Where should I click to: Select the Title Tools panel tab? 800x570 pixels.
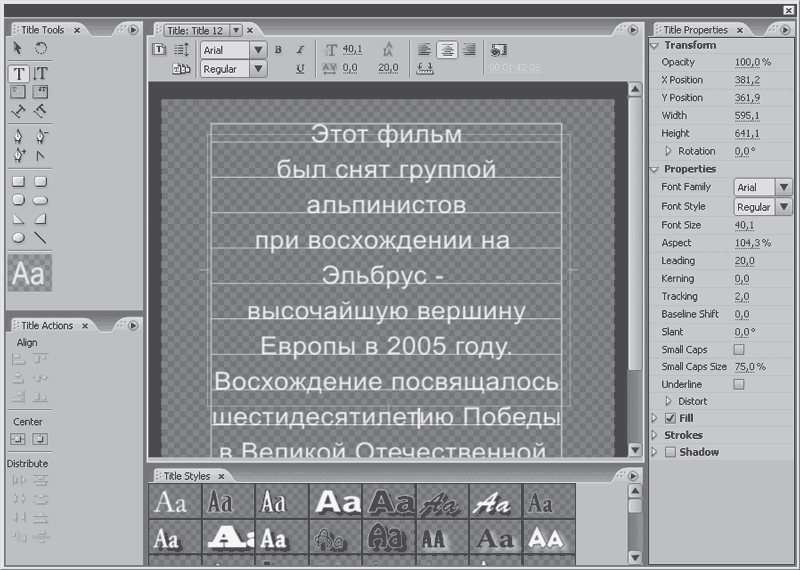[42, 30]
